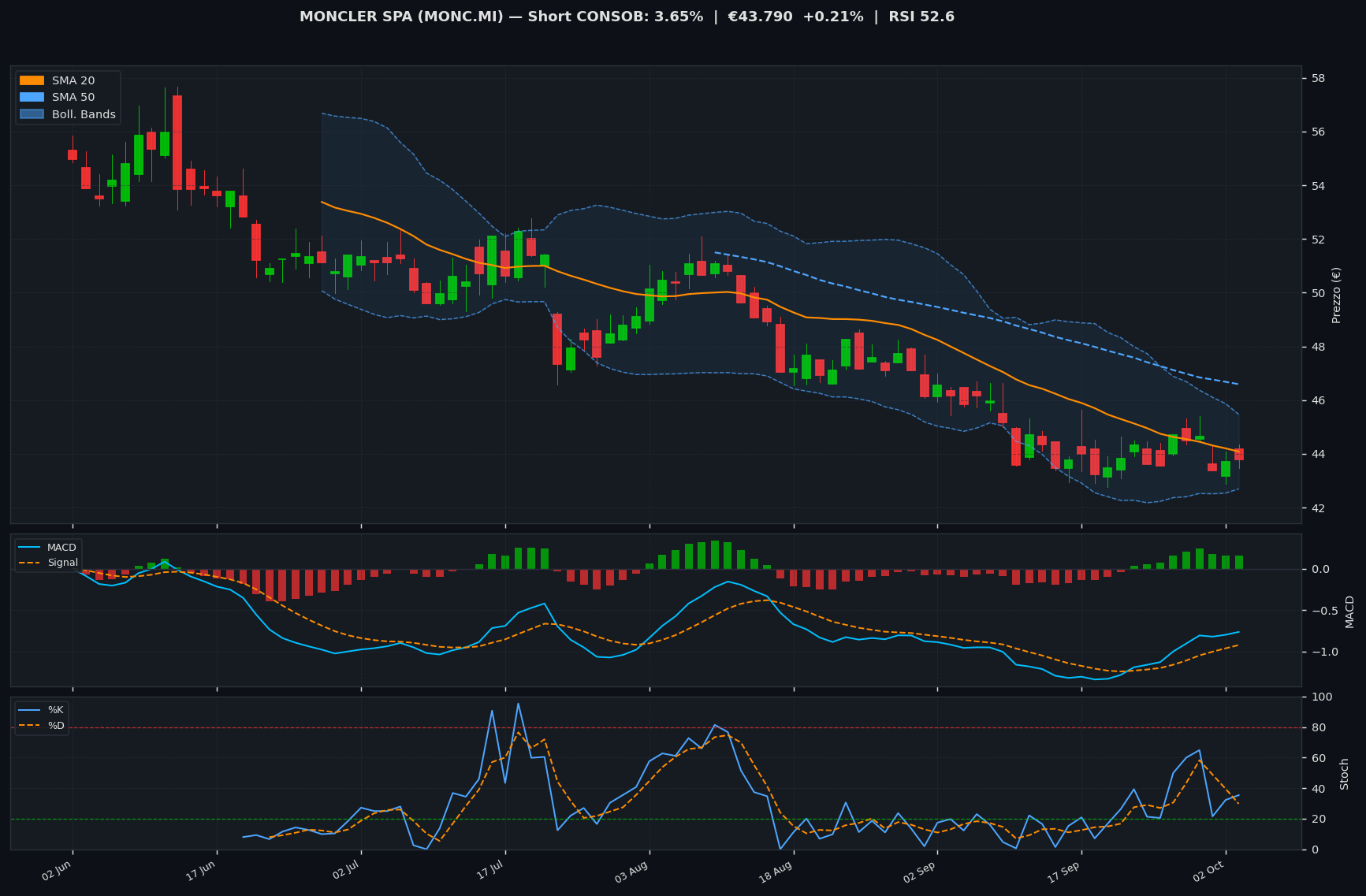Select the Boll. Bands legend label
The height and width of the screenshot is (896, 1366).
click(x=84, y=114)
